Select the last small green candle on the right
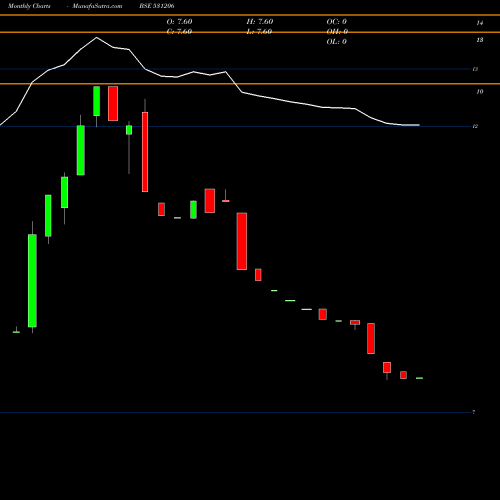This screenshot has height=500, width=500. [419, 378]
